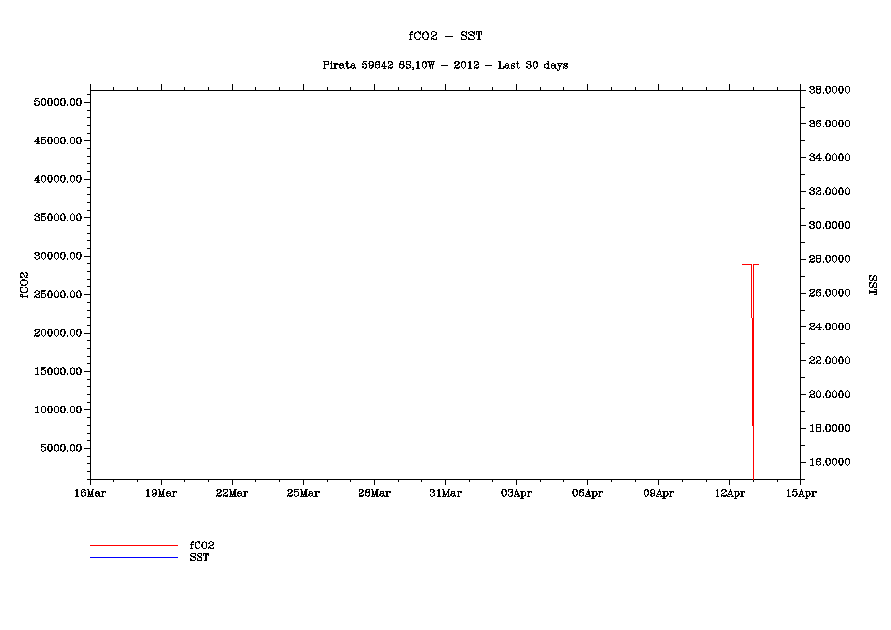Click the 5000.00 value on left axis
Image resolution: width=891 pixels, height=630 pixels.
click(59, 448)
